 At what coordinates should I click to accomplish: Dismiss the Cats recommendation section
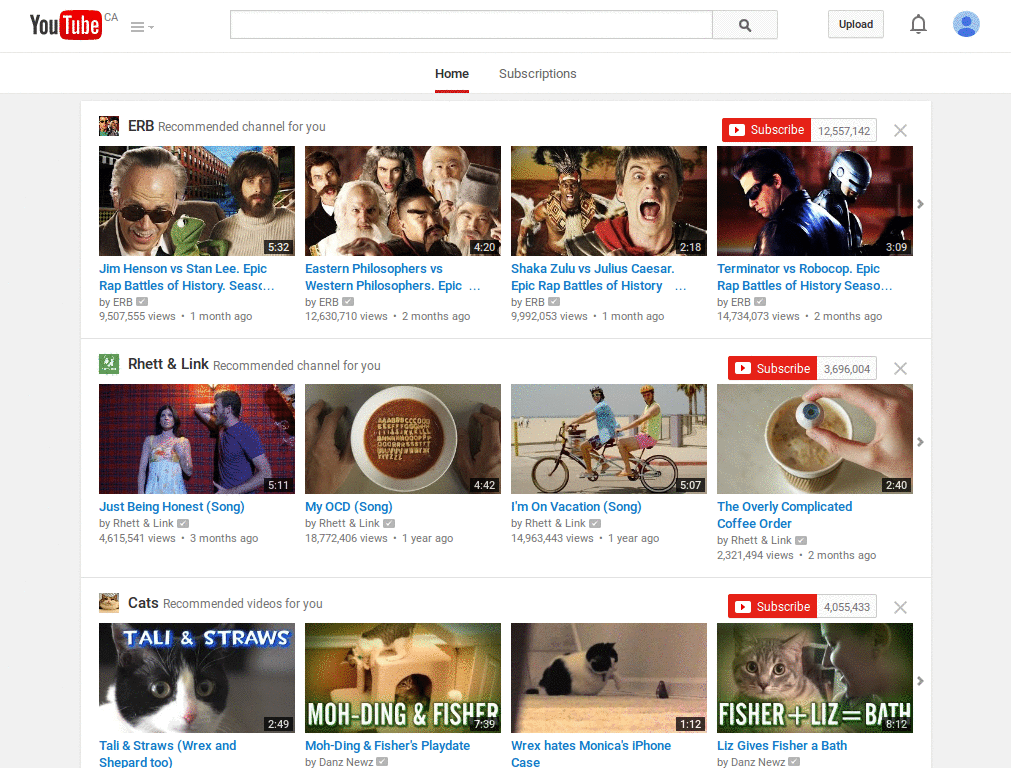(x=901, y=607)
